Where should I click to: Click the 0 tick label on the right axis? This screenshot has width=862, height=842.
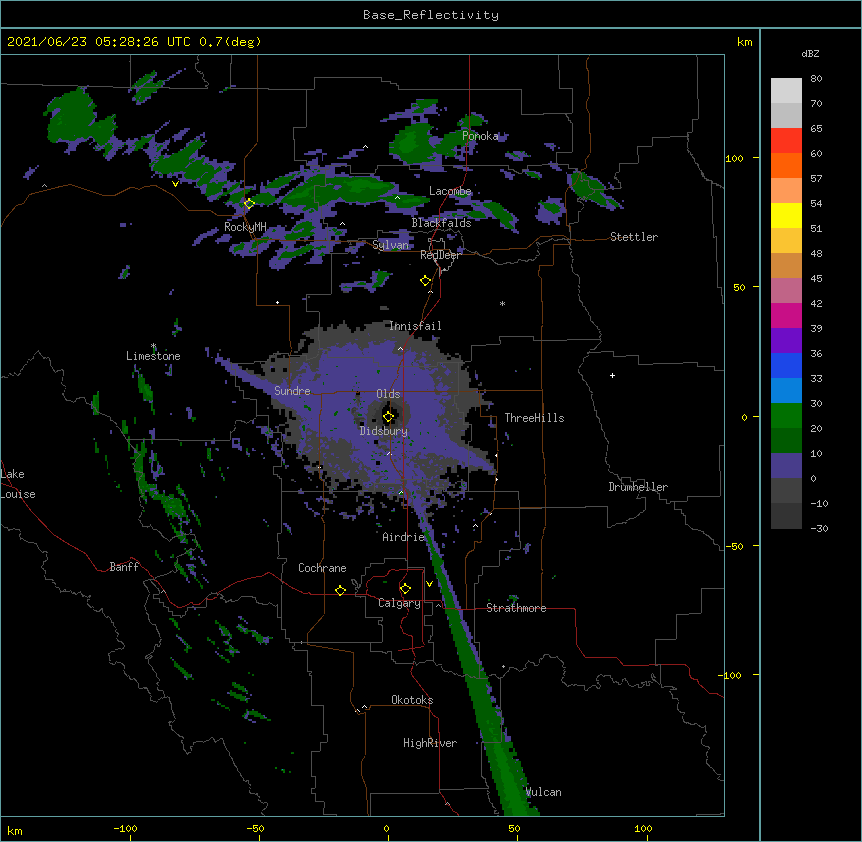tap(744, 417)
